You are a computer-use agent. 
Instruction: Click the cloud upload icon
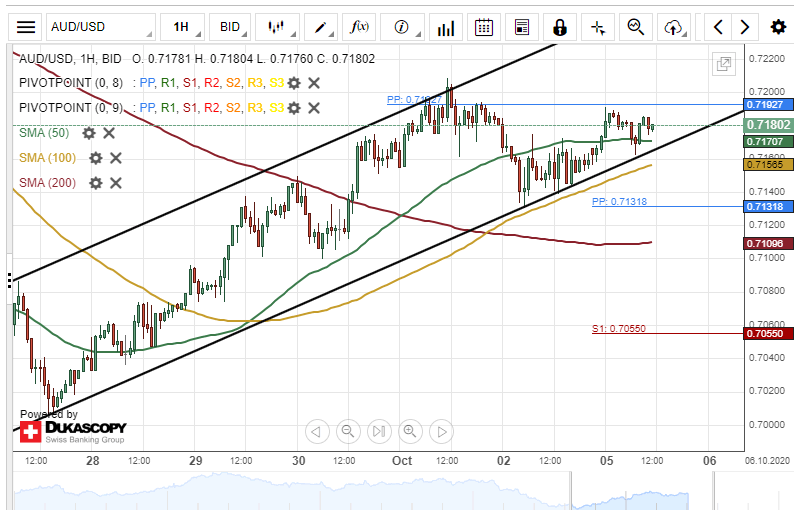[674, 27]
